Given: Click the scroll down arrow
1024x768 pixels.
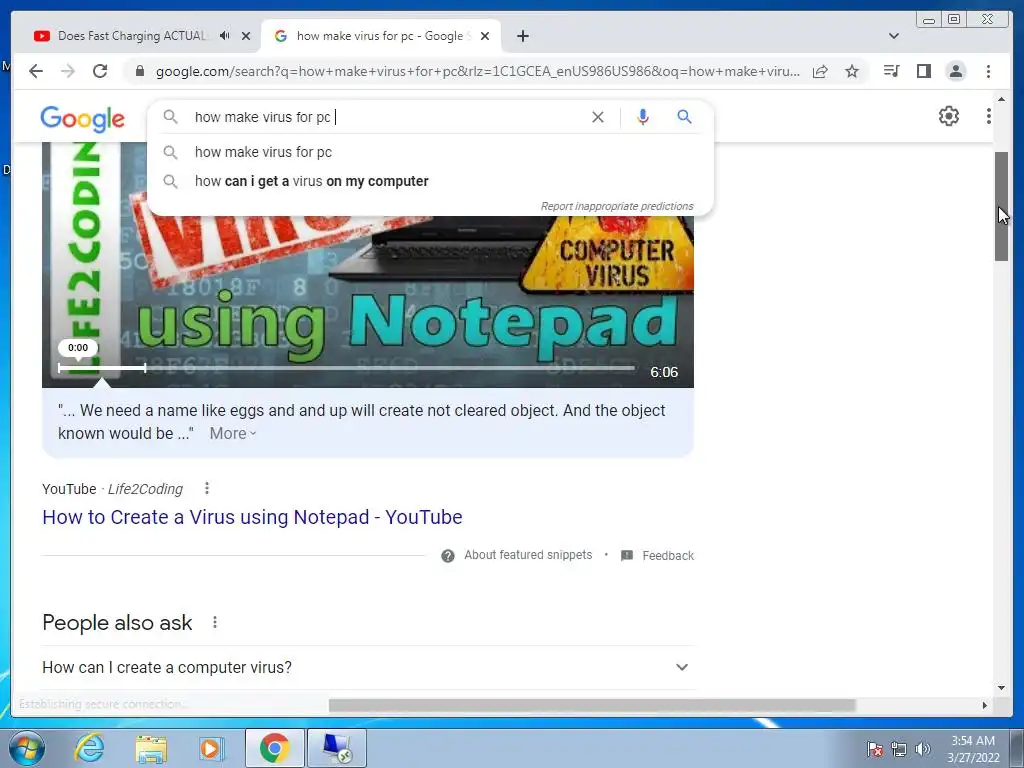Looking at the screenshot, I should click(1001, 687).
